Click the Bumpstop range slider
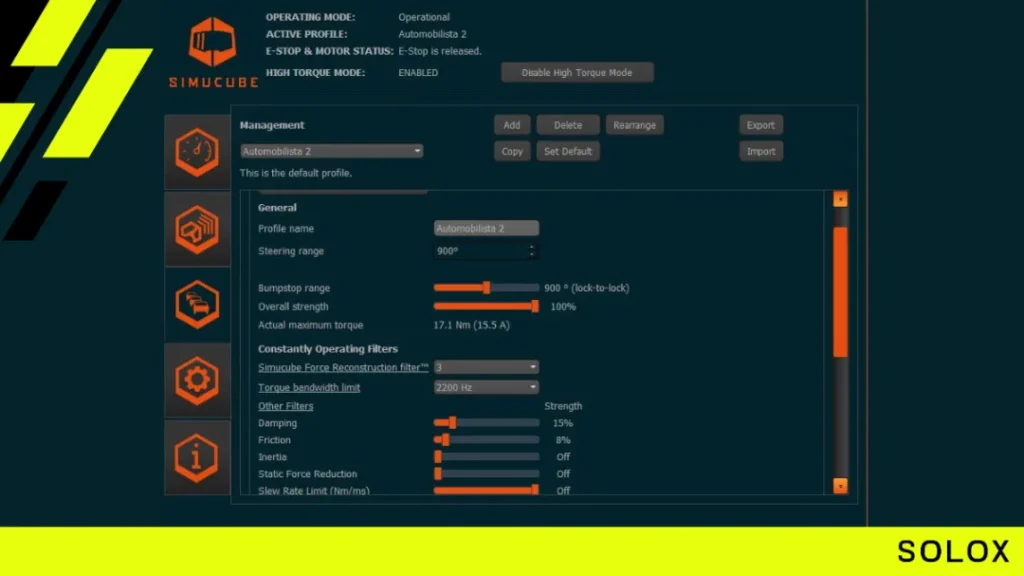The image size is (1024, 576). coord(486,287)
